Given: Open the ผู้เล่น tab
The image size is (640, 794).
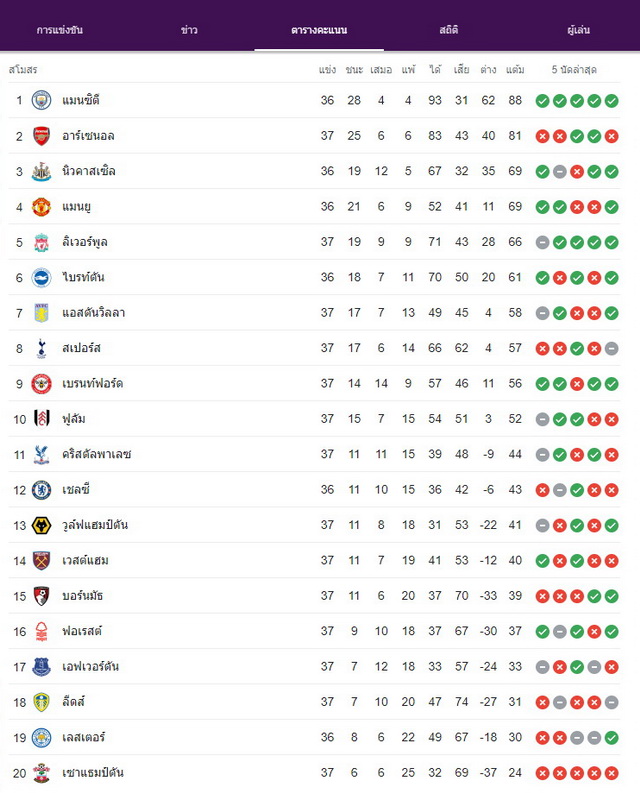Looking at the screenshot, I should pos(578,30).
